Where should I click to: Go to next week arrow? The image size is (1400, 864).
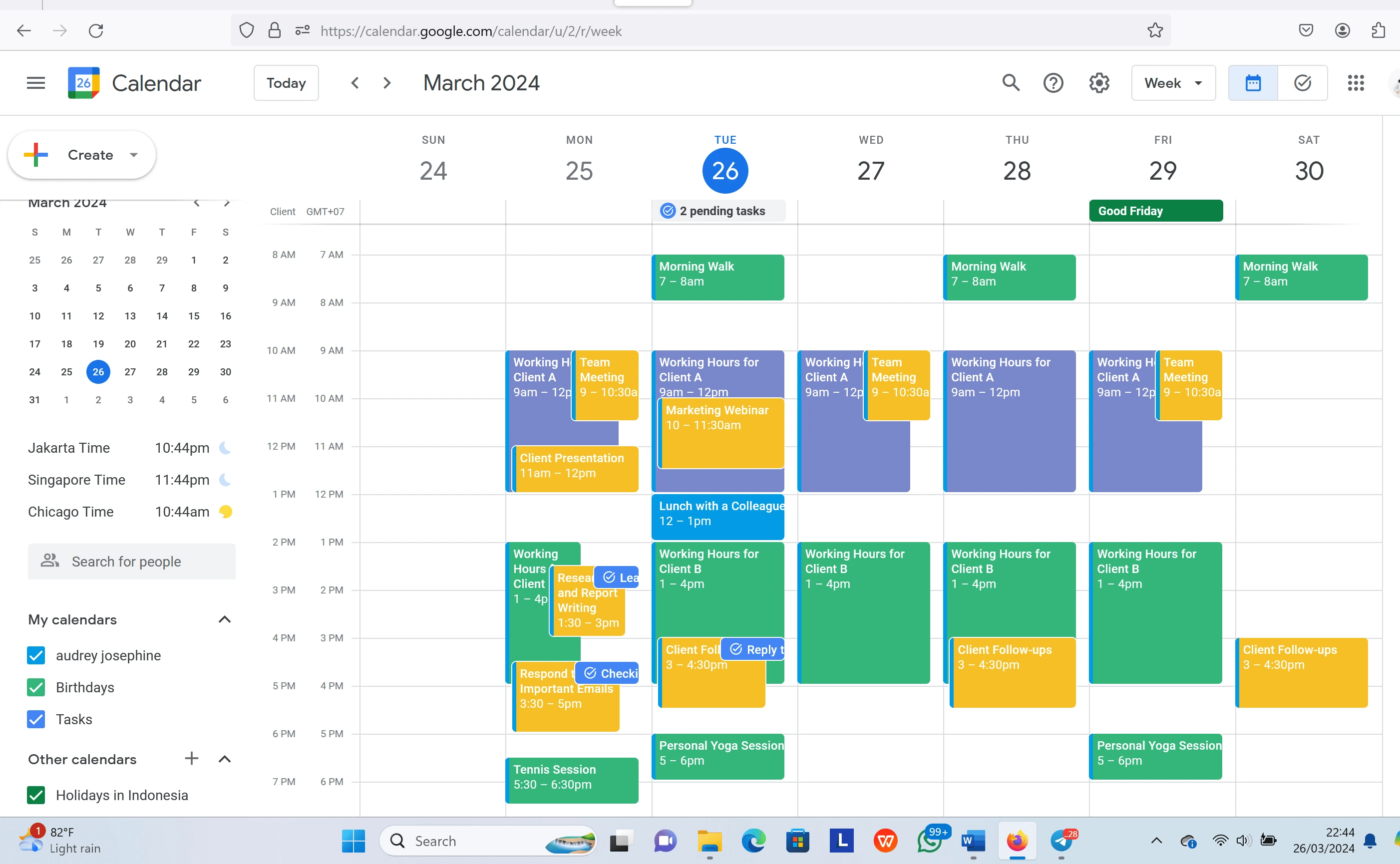tap(387, 83)
